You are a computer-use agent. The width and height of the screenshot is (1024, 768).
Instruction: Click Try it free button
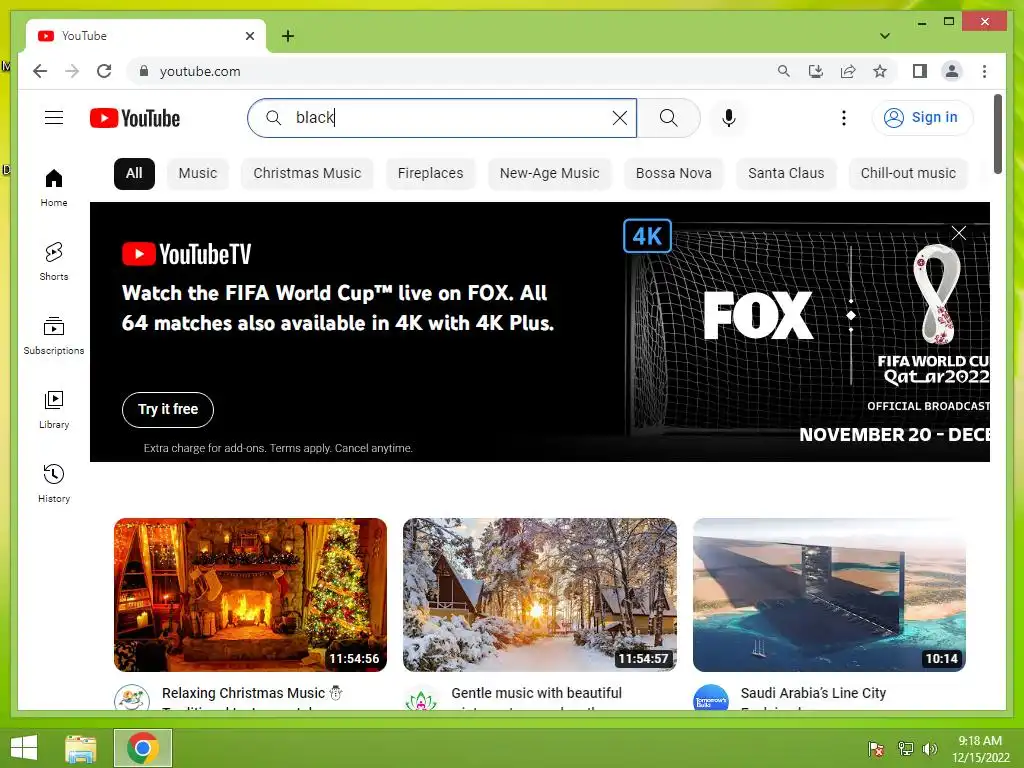pos(168,409)
